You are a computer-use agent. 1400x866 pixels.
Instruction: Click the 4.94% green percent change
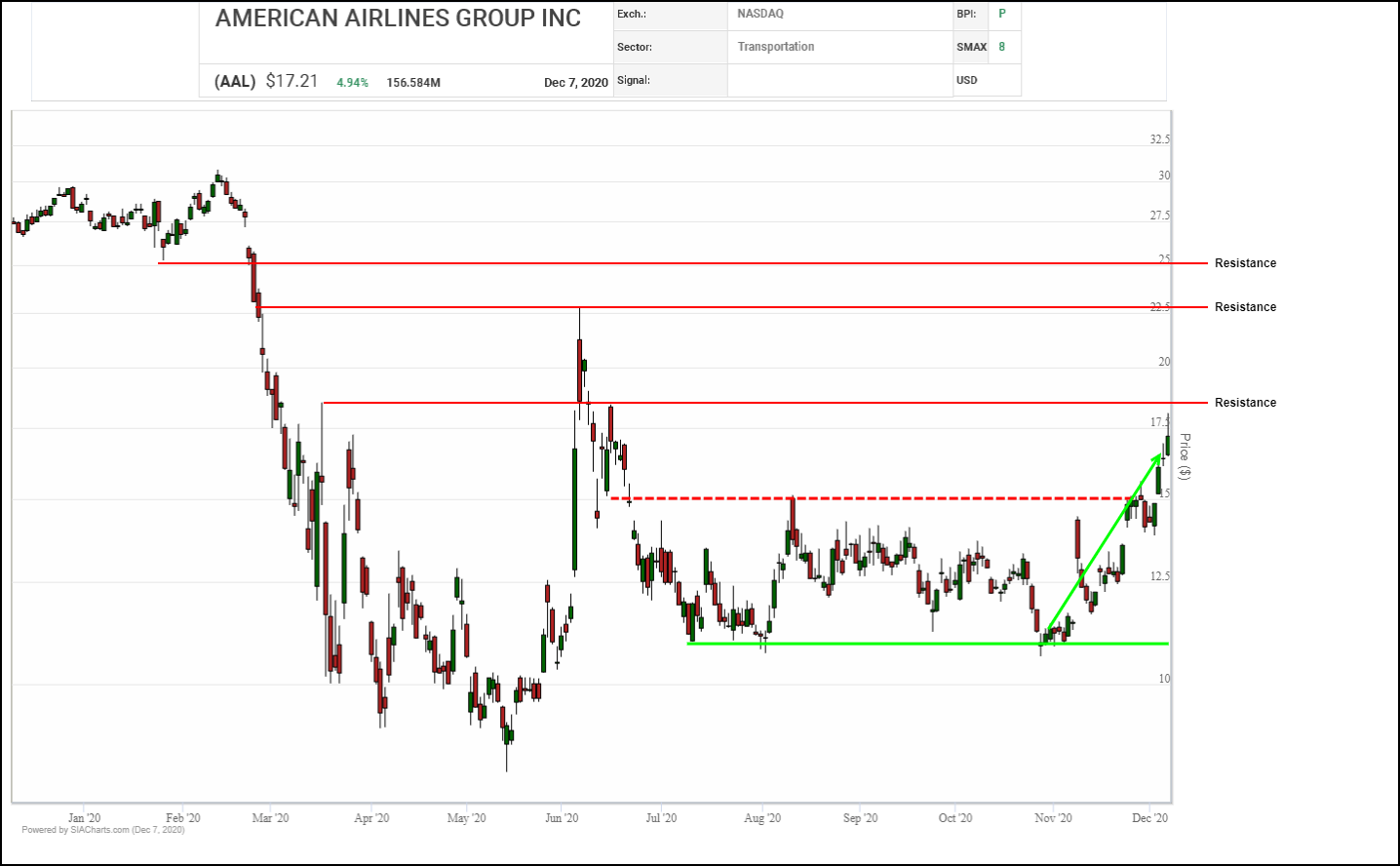pyautogui.click(x=352, y=83)
